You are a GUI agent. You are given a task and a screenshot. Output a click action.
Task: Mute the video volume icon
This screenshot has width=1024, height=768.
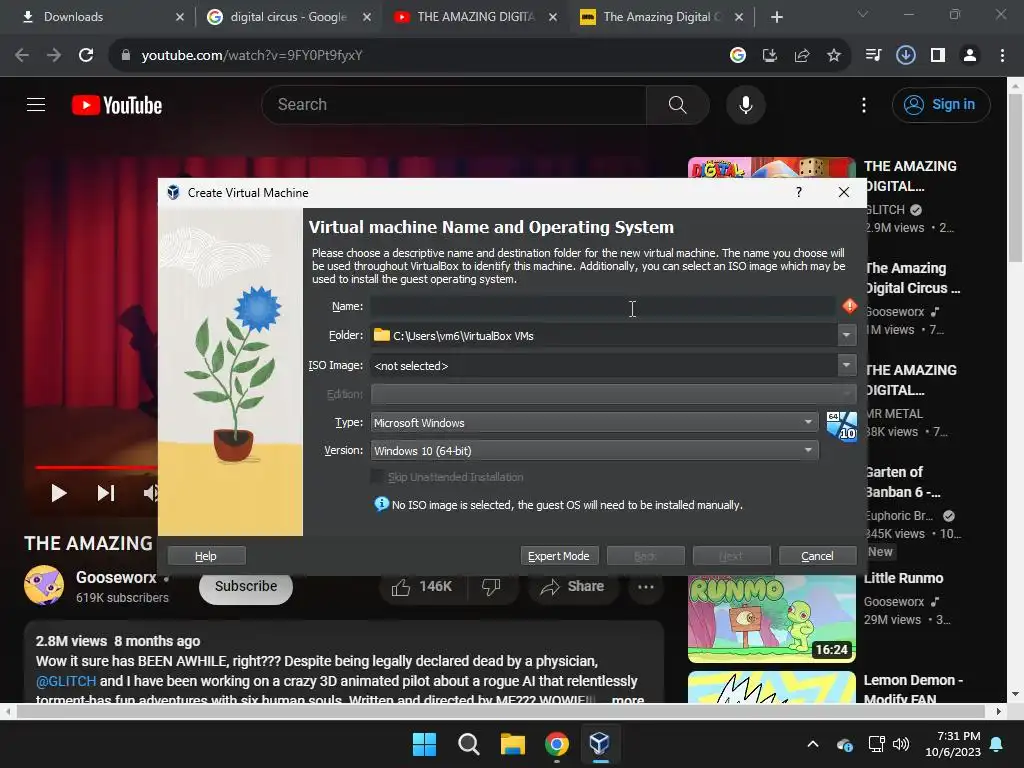point(151,493)
